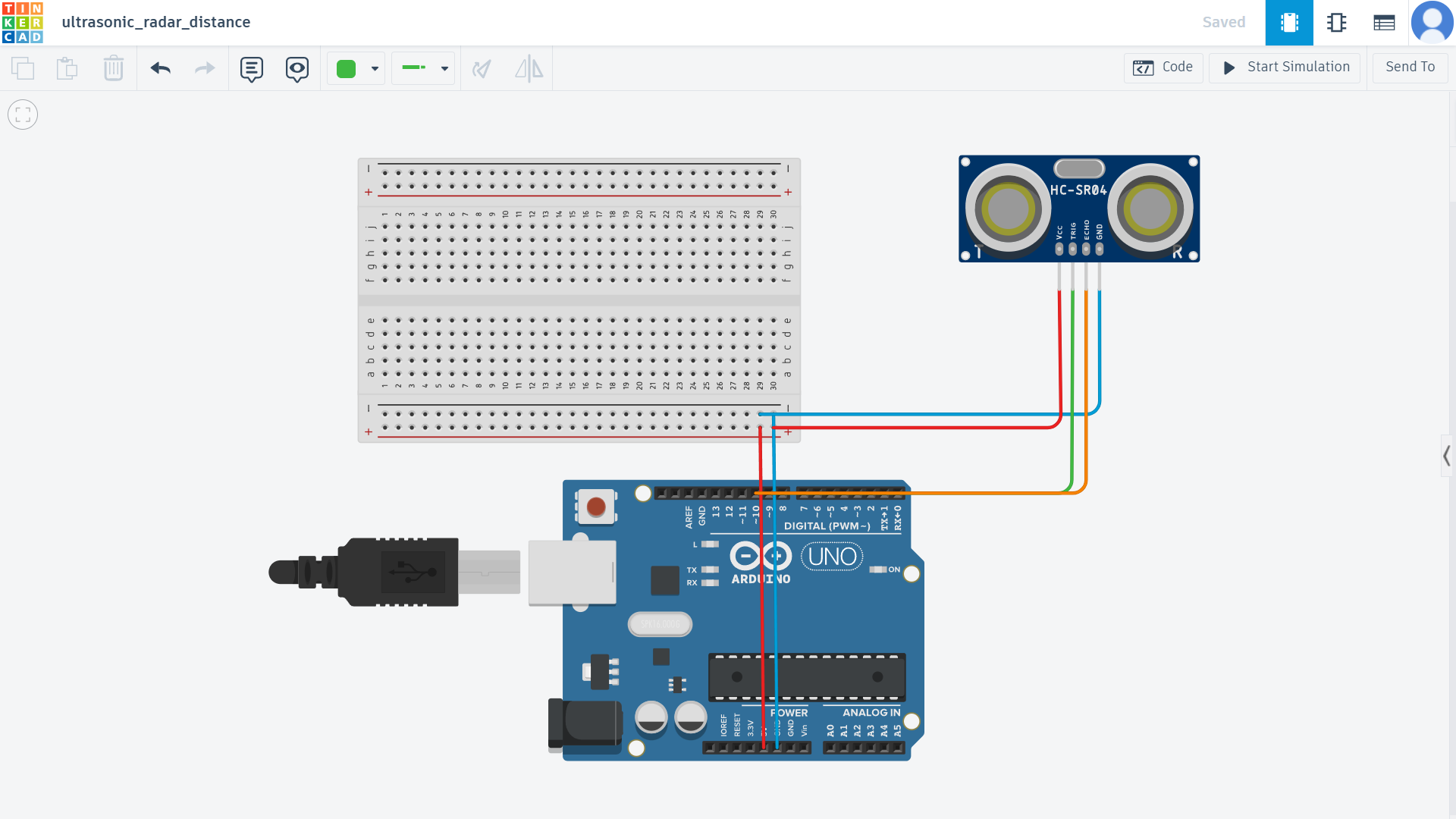1456x819 pixels.
Task: Click the Redo arrow icon
Action: pos(205,68)
